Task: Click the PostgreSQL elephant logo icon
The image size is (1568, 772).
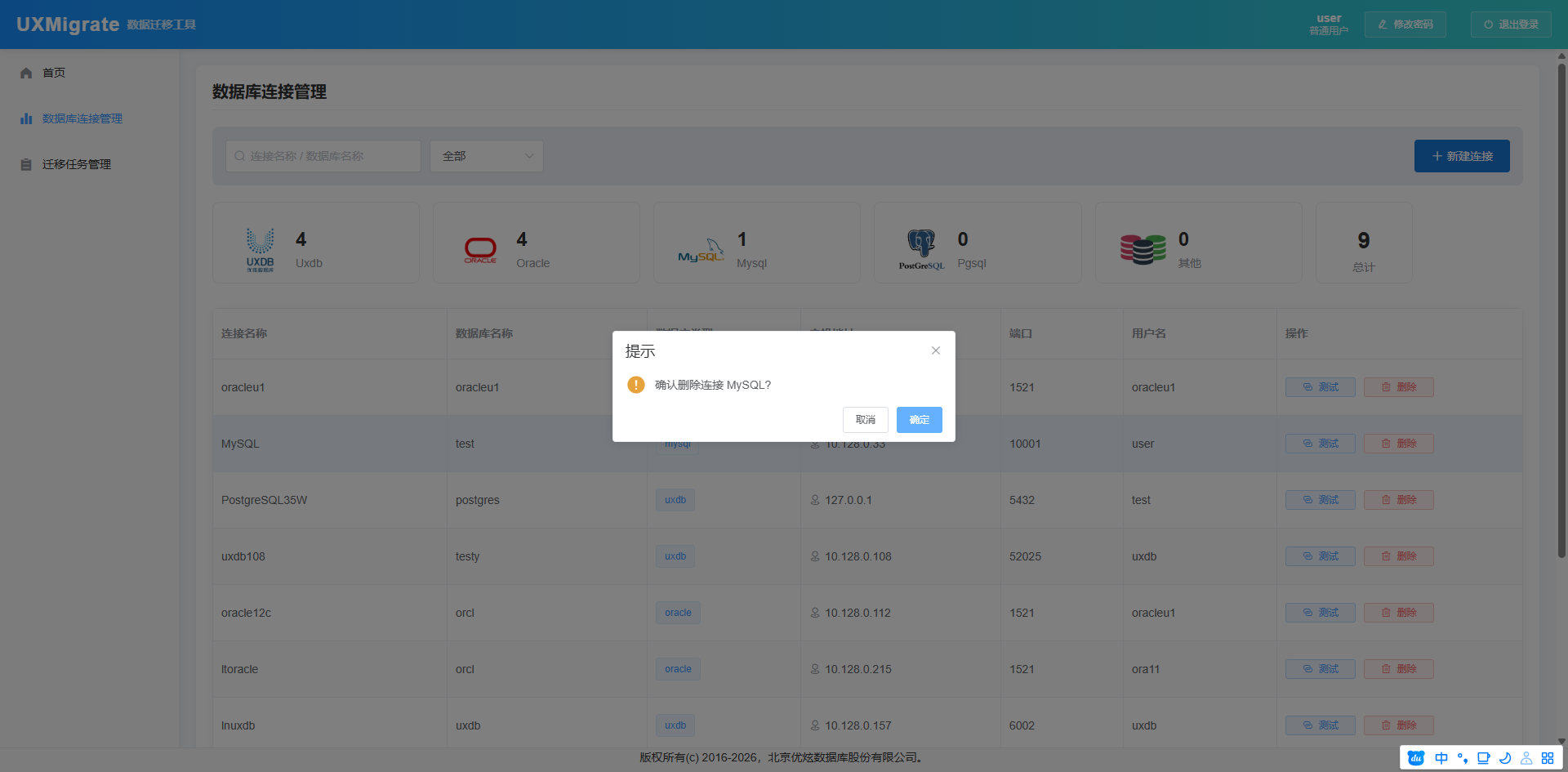Action: 921,249
